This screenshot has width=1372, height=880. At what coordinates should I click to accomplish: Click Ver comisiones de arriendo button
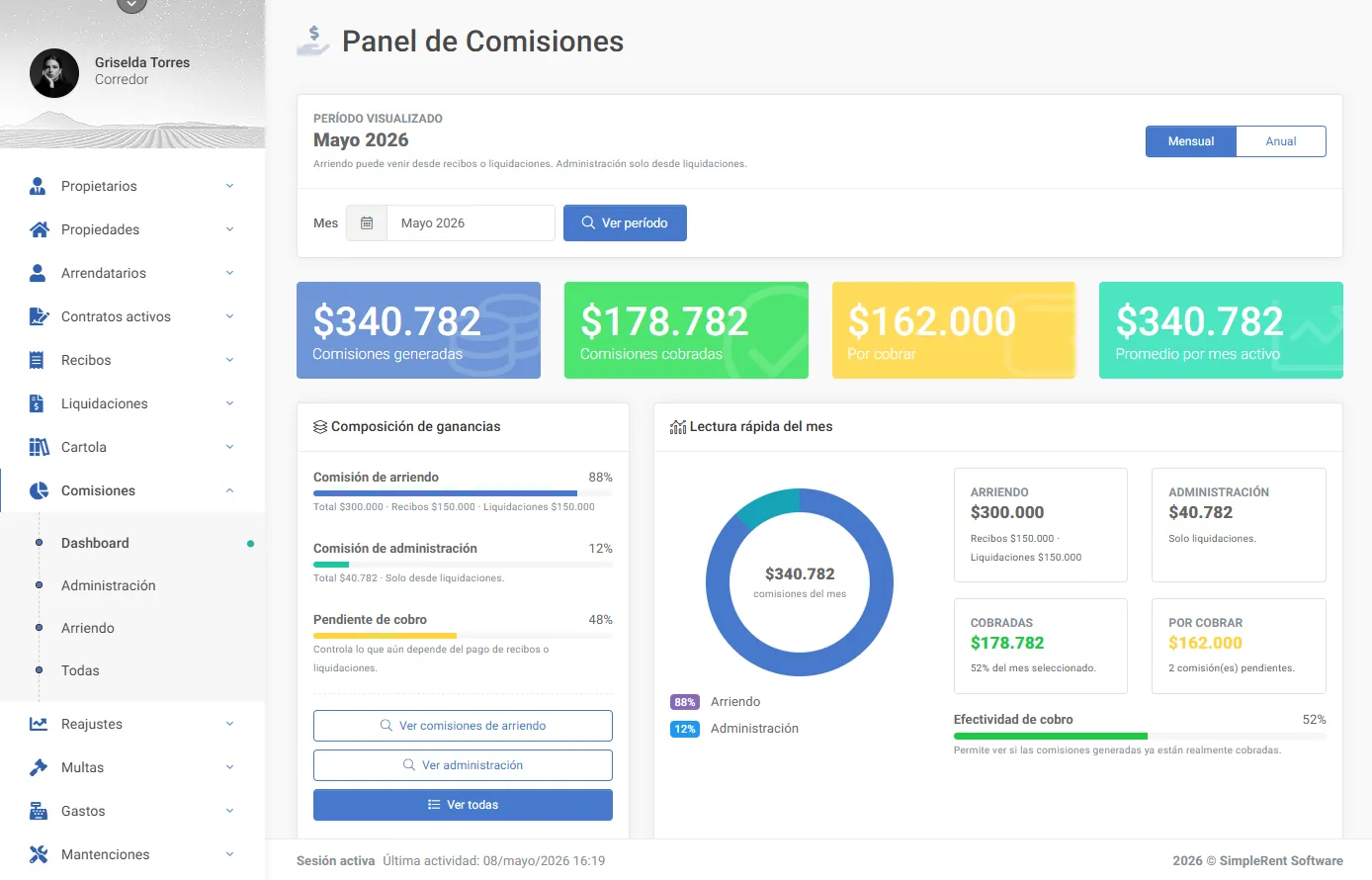463,726
